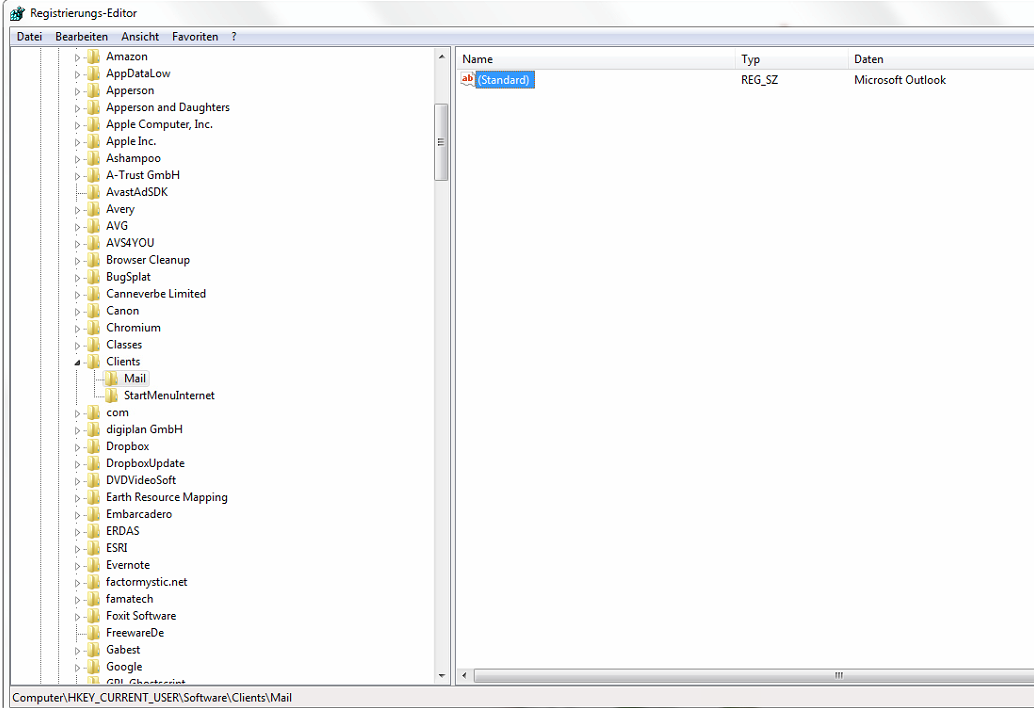The height and width of the screenshot is (708, 1034).
Task: Collapse the Clients key
Action: (x=77, y=363)
